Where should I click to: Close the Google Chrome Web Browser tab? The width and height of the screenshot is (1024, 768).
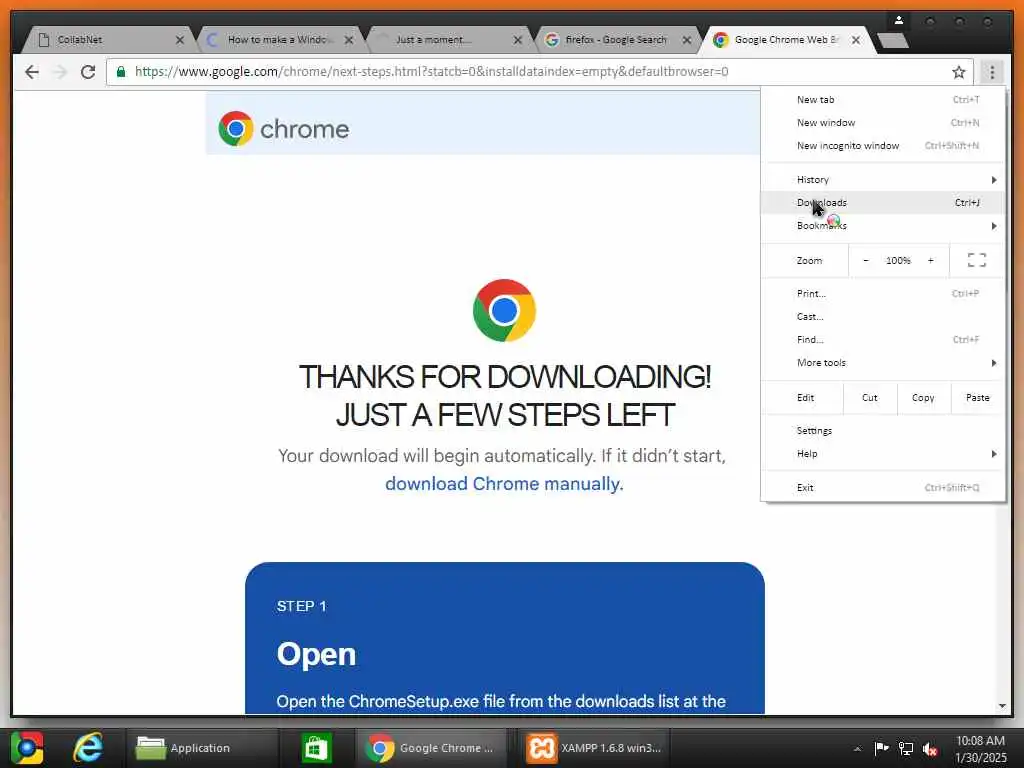pyautogui.click(x=856, y=40)
